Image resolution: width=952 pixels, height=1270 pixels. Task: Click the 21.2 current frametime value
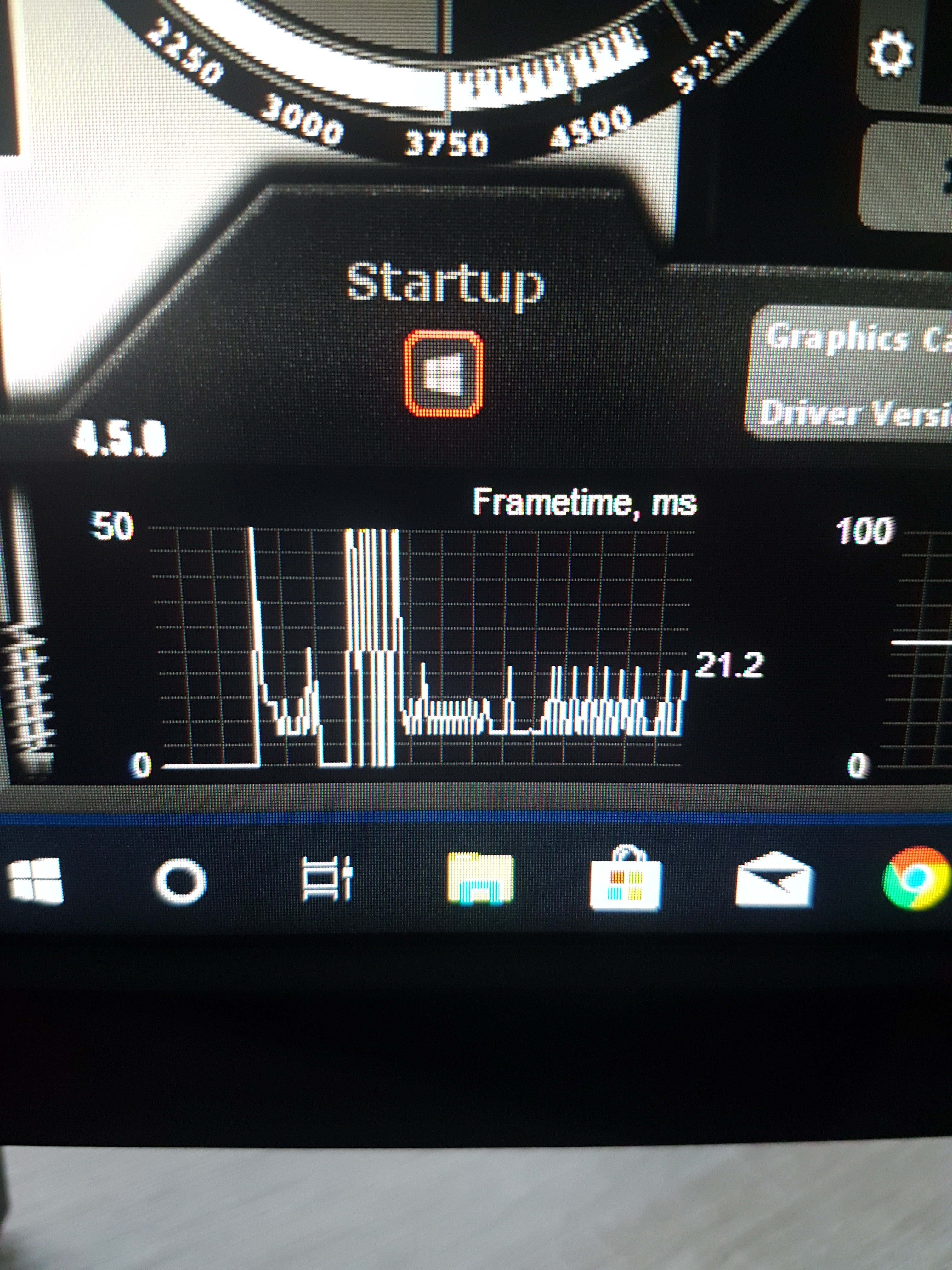(x=729, y=666)
